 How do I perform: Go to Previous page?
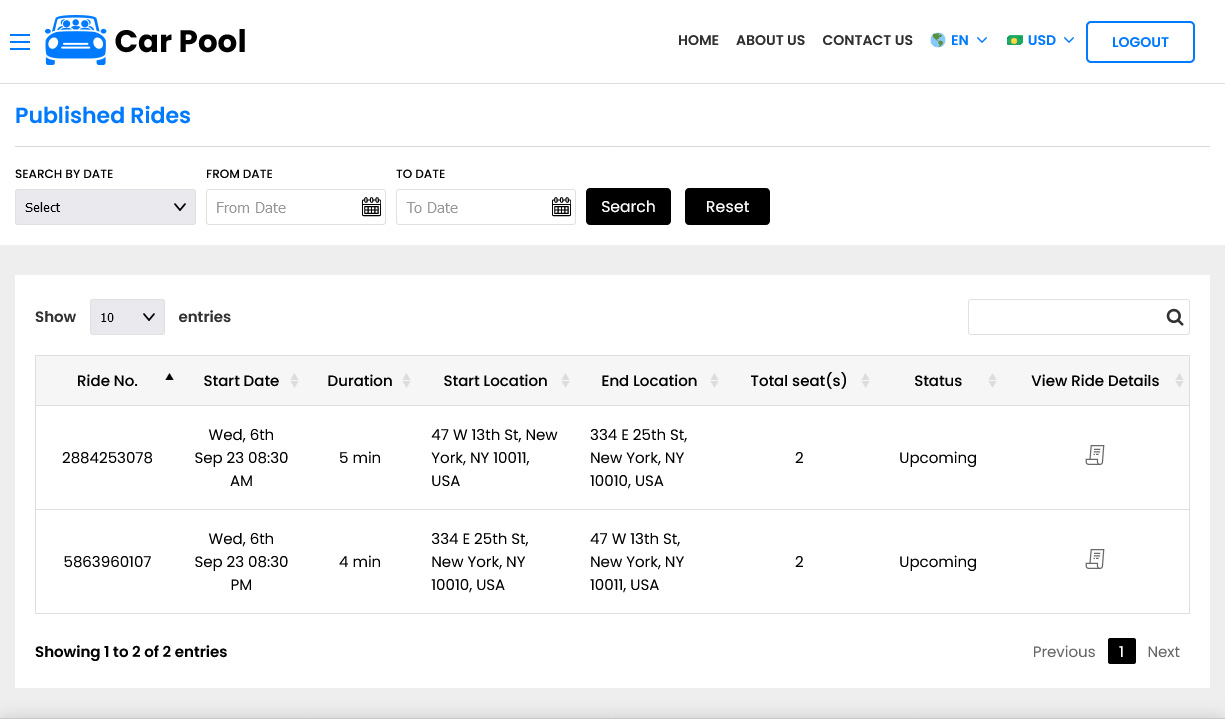(x=1064, y=652)
